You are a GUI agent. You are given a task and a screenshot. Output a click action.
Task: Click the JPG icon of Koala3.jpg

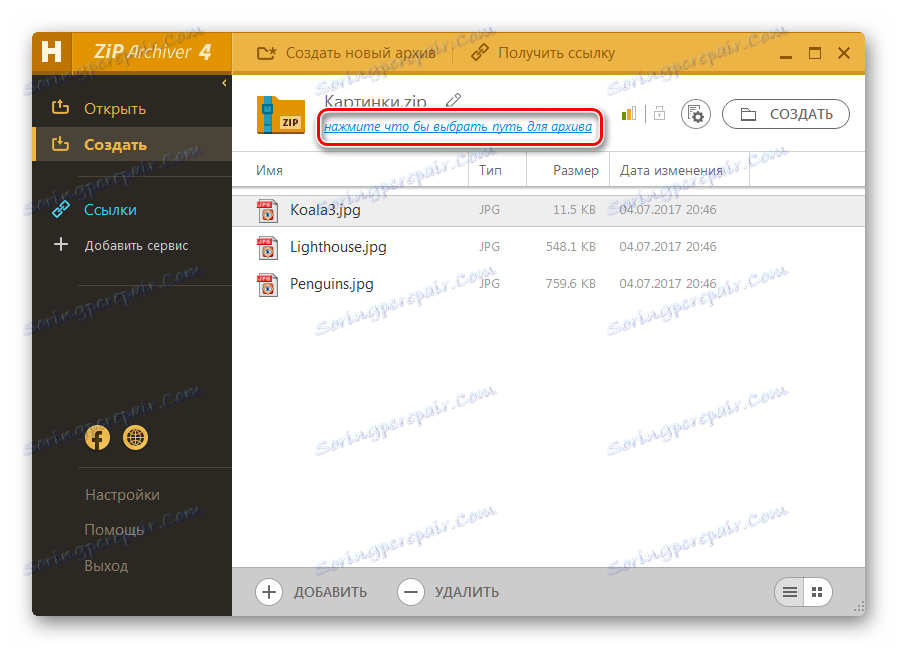[267, 210]
